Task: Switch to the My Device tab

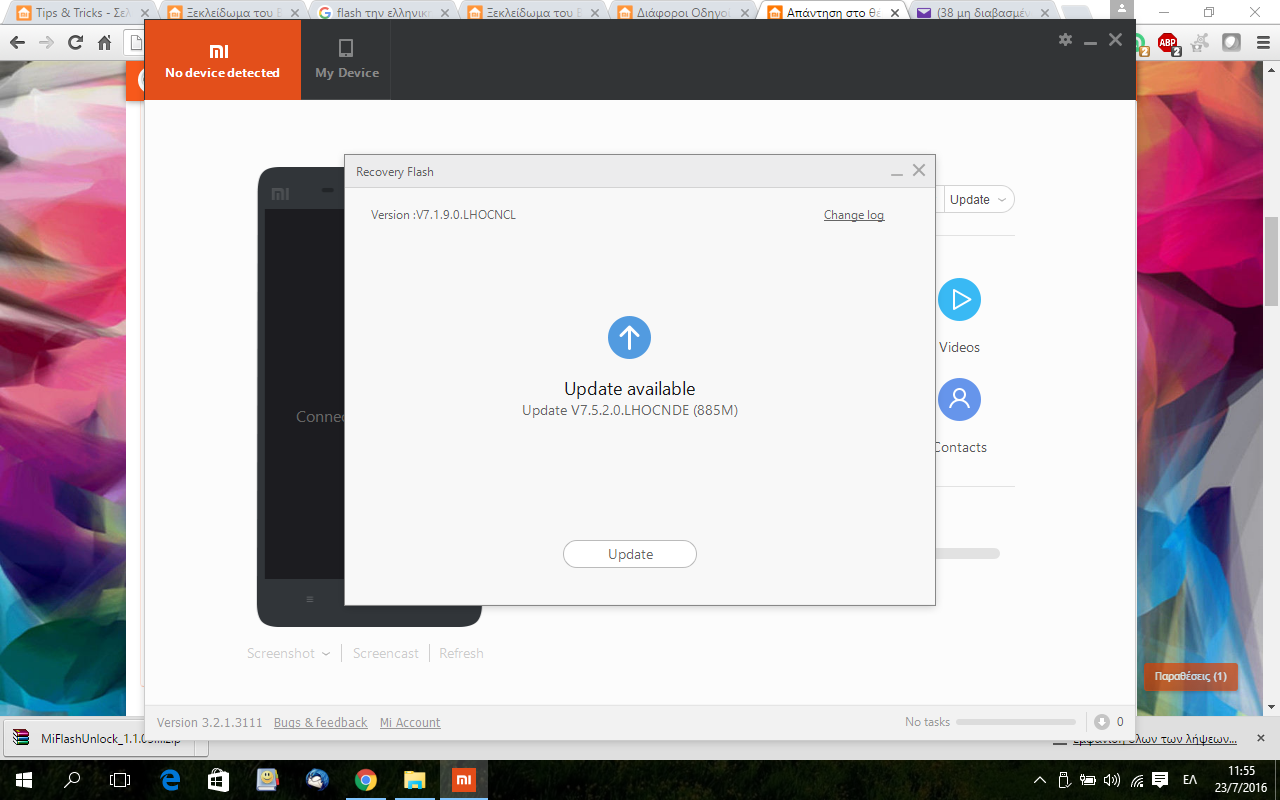Action: [347, 60]
